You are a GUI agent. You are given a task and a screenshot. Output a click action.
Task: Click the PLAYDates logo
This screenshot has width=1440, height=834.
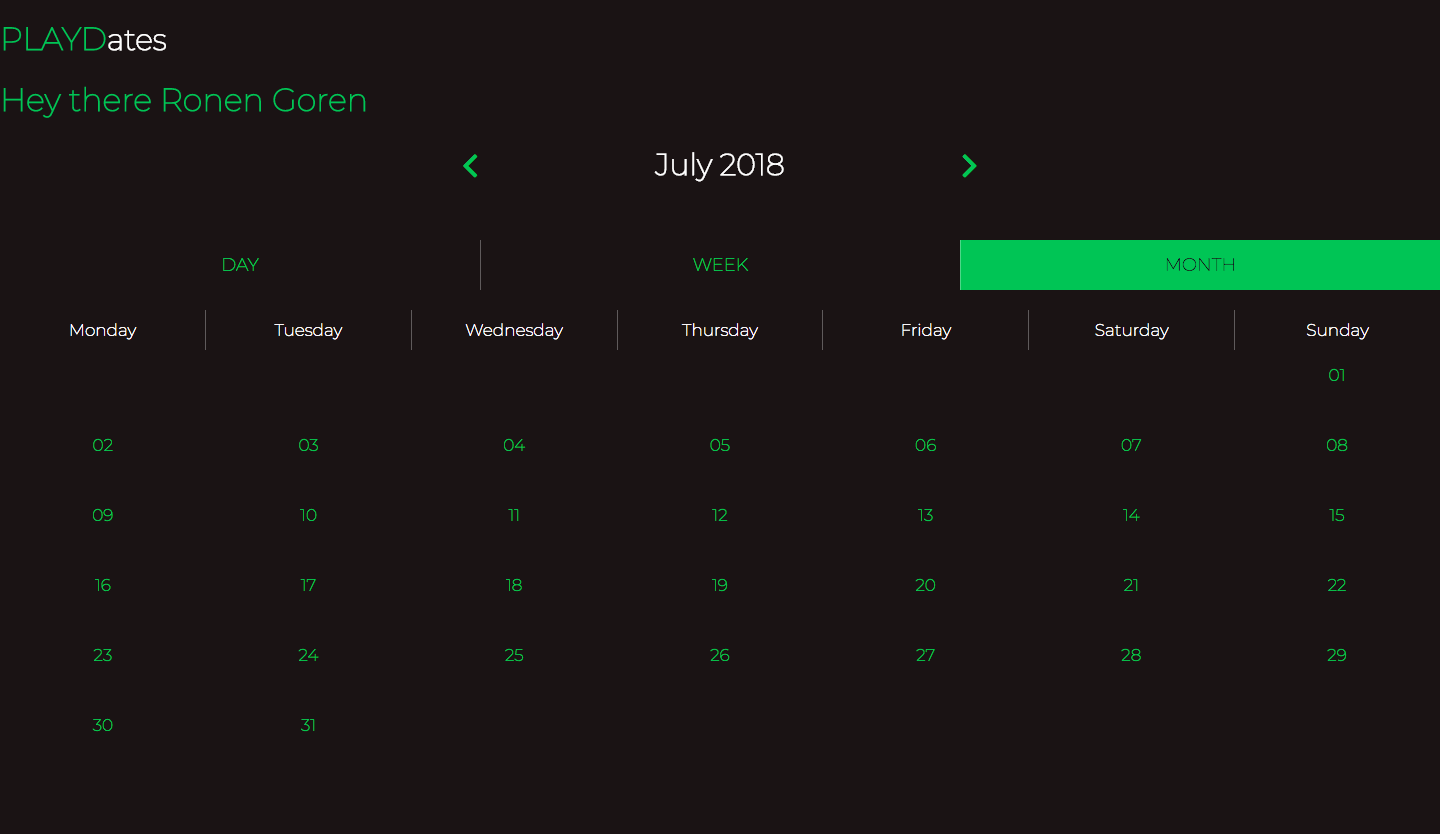point(84,40)
